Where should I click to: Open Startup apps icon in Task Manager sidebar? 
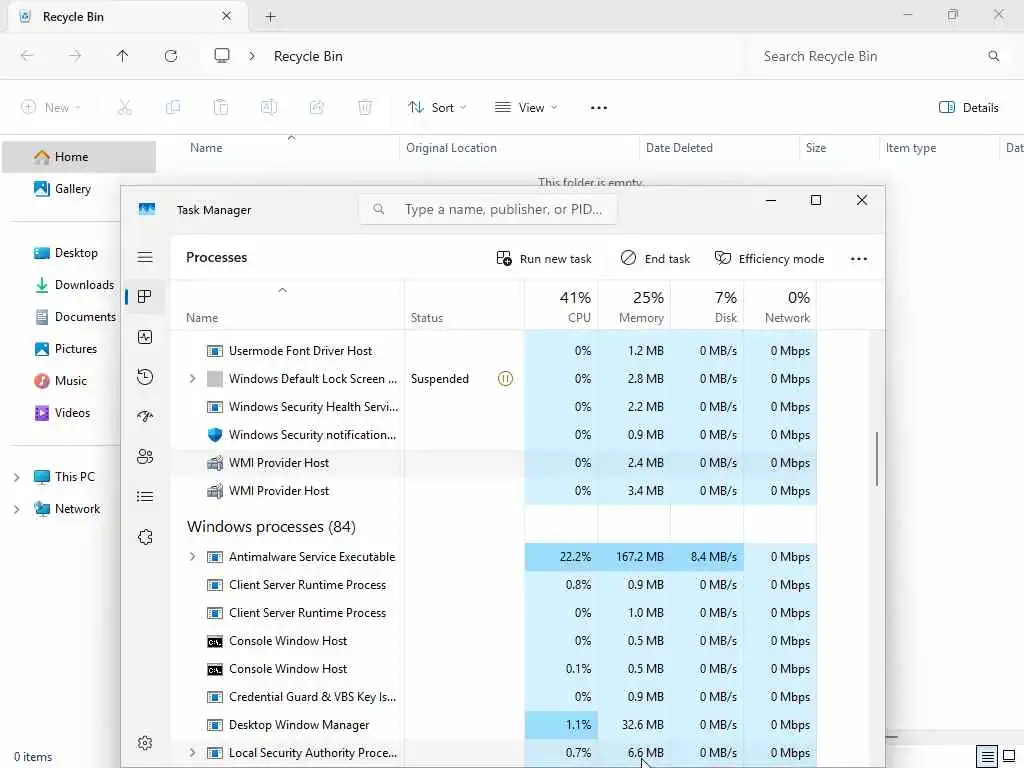(x=145, y=417)
